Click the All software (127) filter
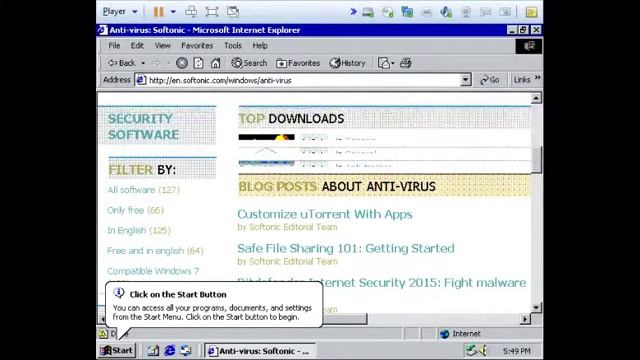Image resolution: width=640 pixels, height=360 pixels. tap(143, 190)
